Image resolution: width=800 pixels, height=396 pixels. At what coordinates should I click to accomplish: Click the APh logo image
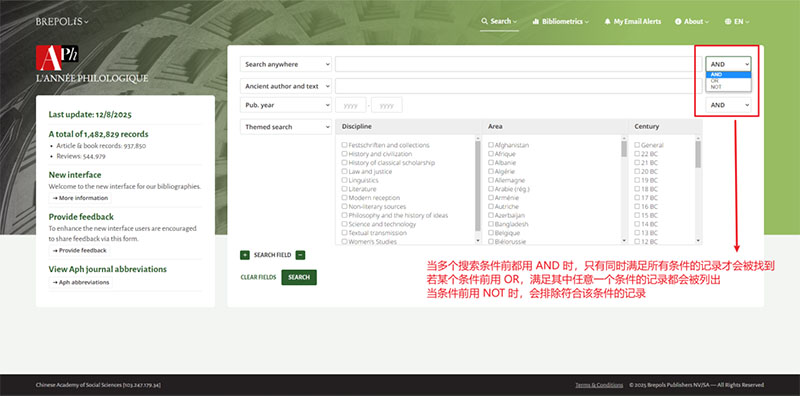[57, 58]
